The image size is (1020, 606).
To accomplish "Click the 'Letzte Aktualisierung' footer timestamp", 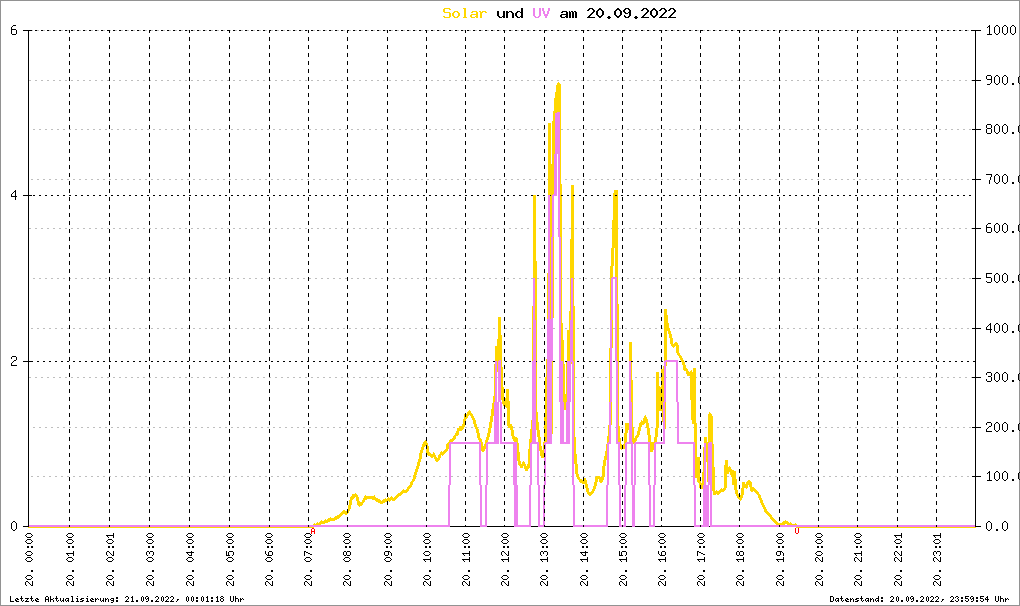I will (126, 599).
